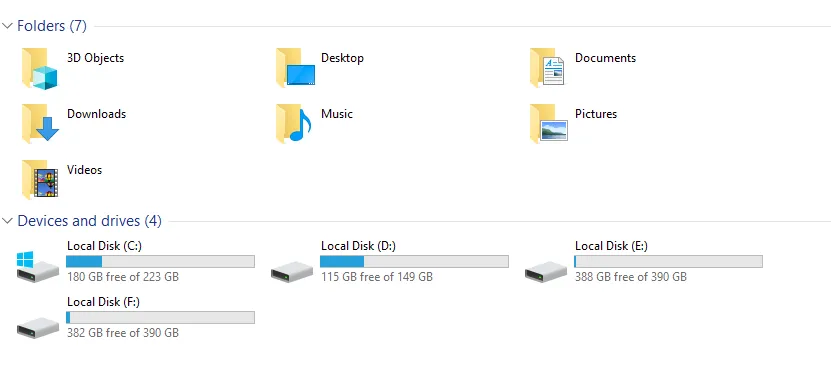Select the Local Disk (E:) drive icon
Screen dimensions: 831x380
pos(546,271)
